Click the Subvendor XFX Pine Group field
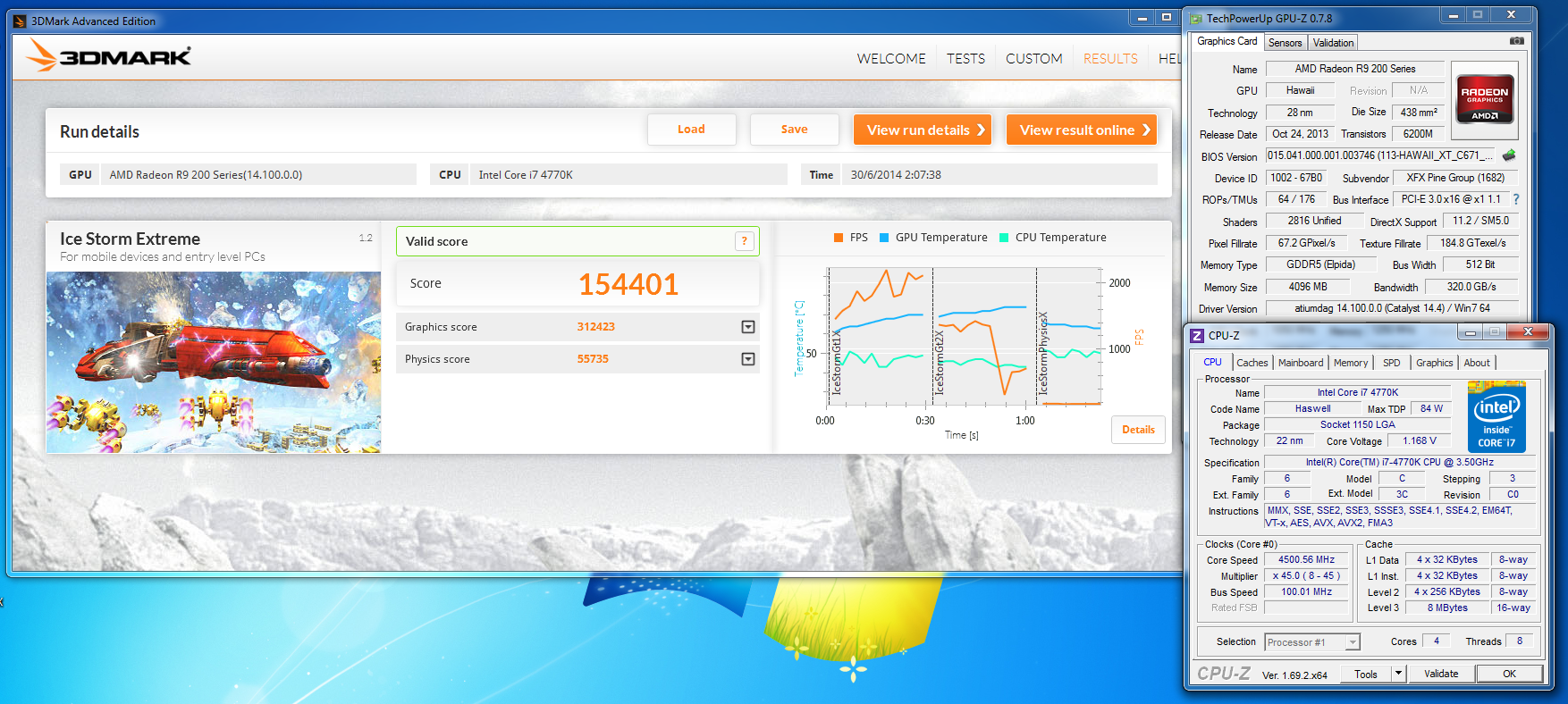 (1455, 178)
